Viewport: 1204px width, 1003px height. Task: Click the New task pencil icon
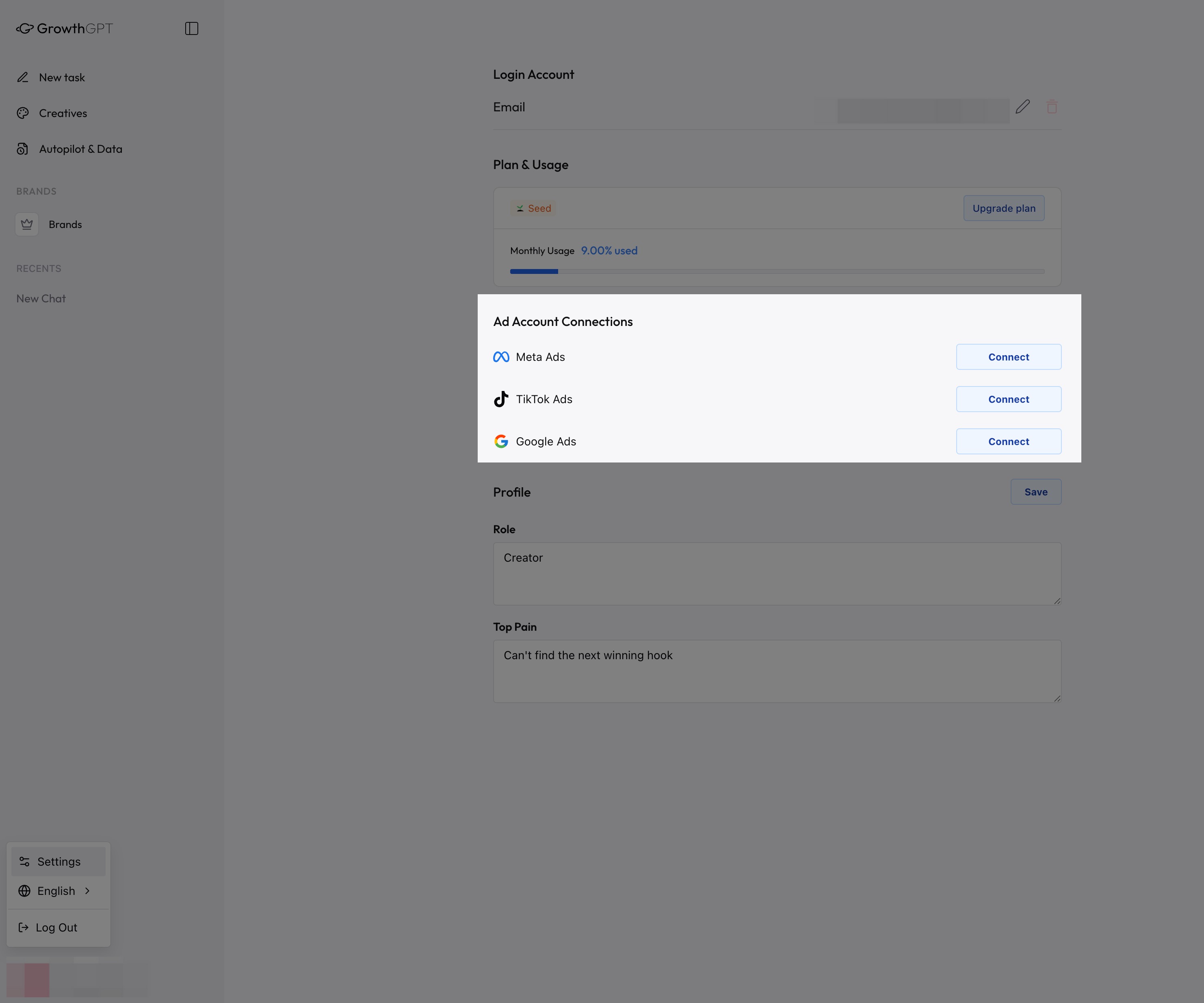[x=23, y=77]
